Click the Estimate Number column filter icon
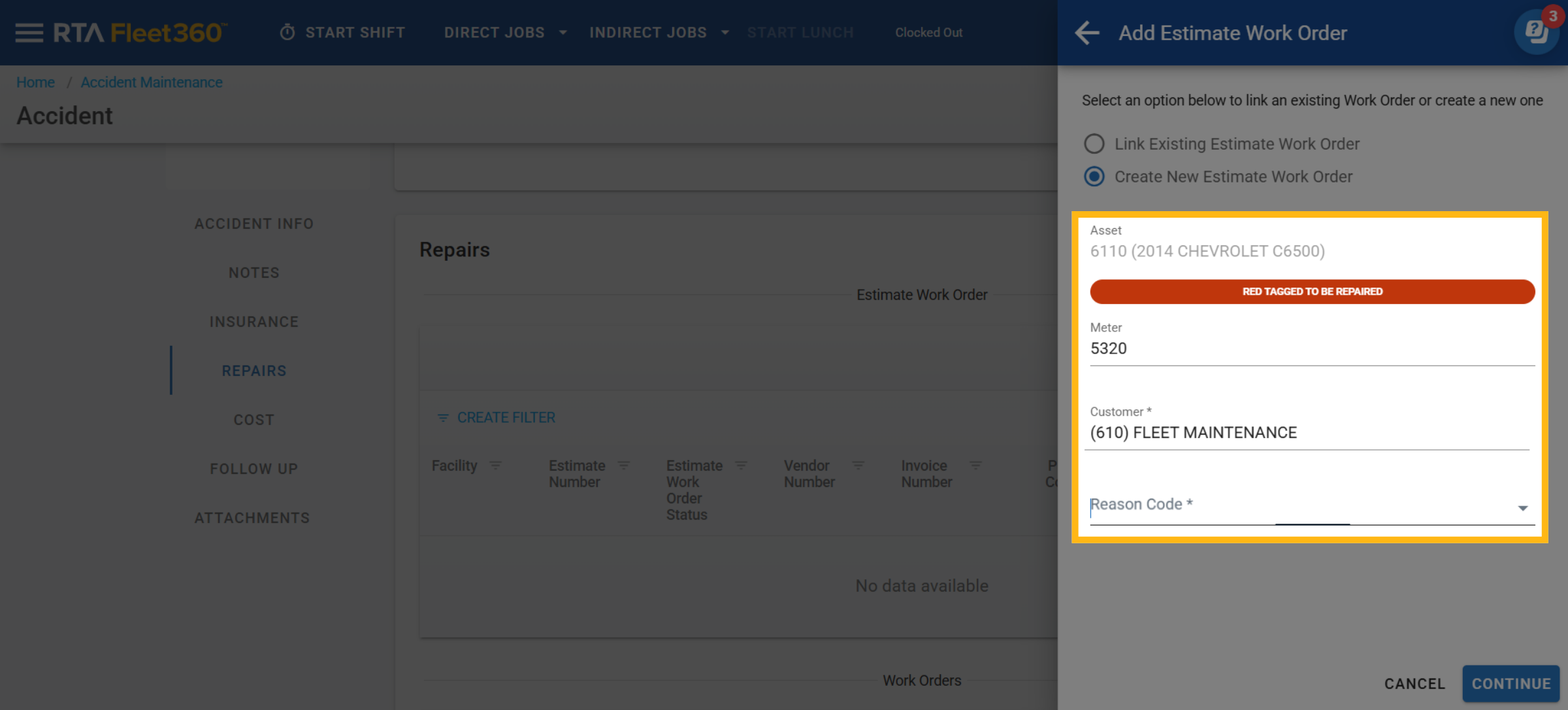The image size is (1568, 710). (623, 465)
